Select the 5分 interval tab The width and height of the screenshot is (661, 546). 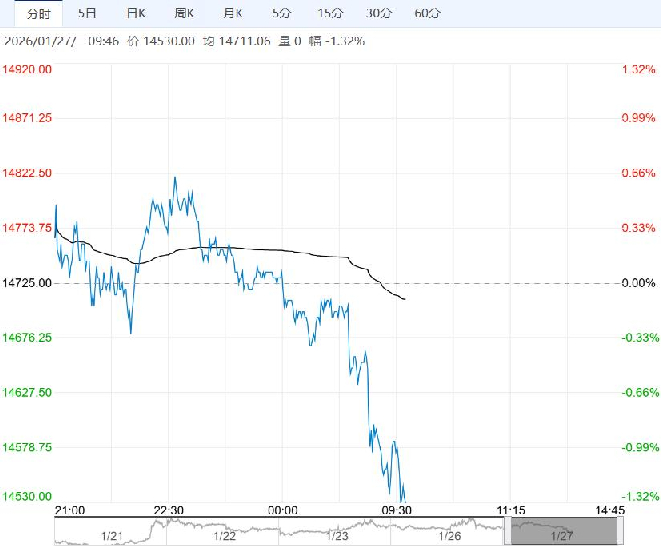pos(281,14)
